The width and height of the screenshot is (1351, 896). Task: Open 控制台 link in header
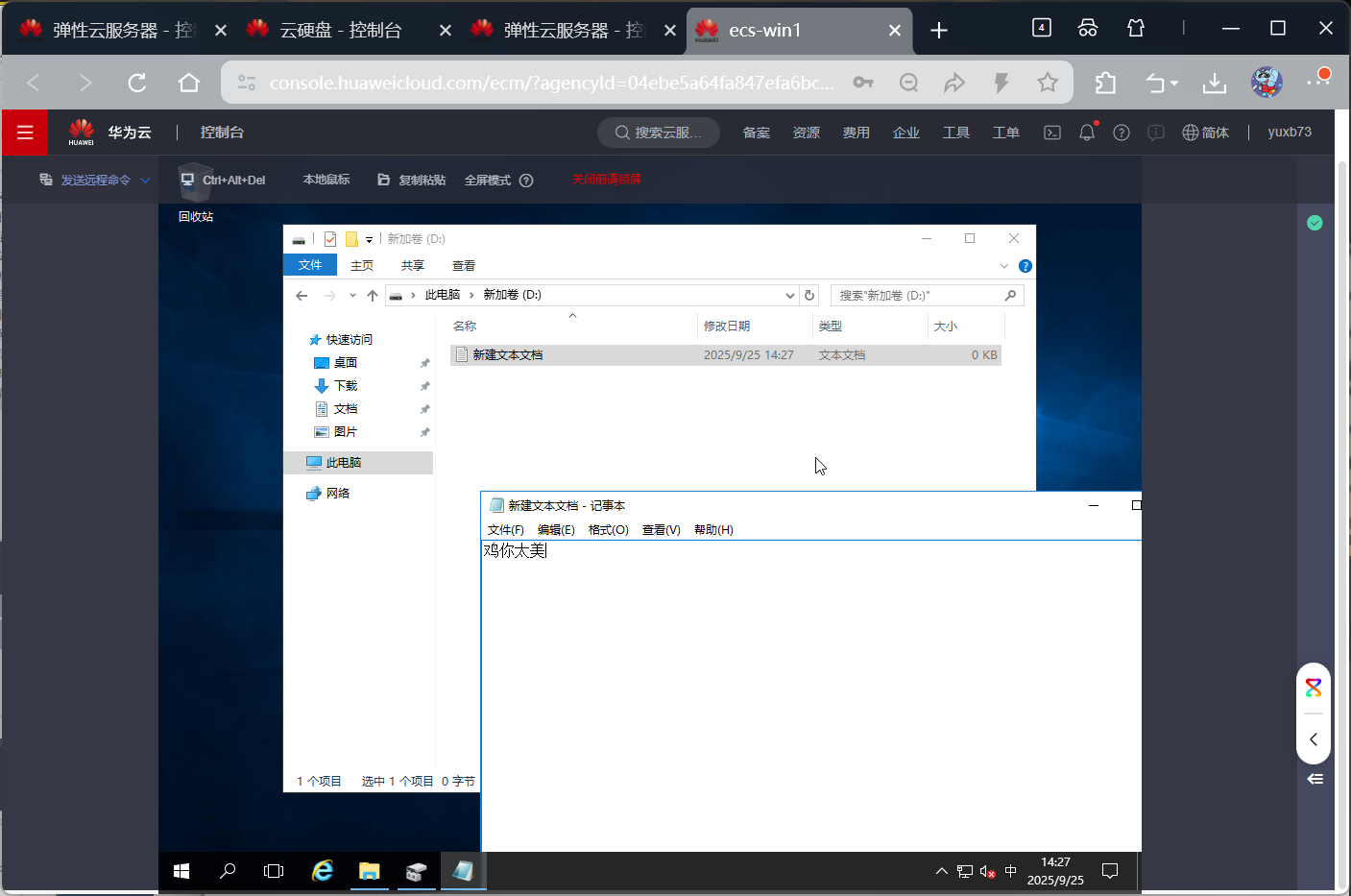222,133
